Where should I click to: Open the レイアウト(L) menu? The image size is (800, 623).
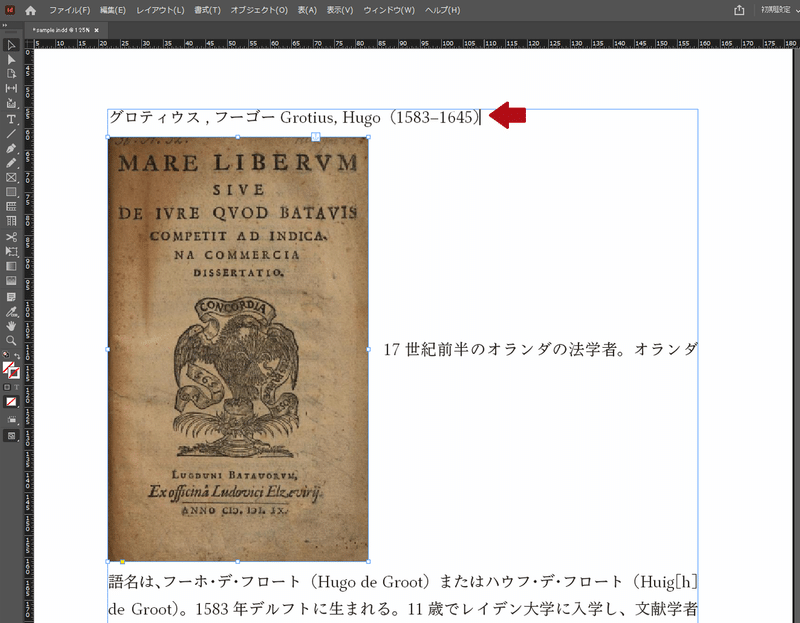(160, 10)
